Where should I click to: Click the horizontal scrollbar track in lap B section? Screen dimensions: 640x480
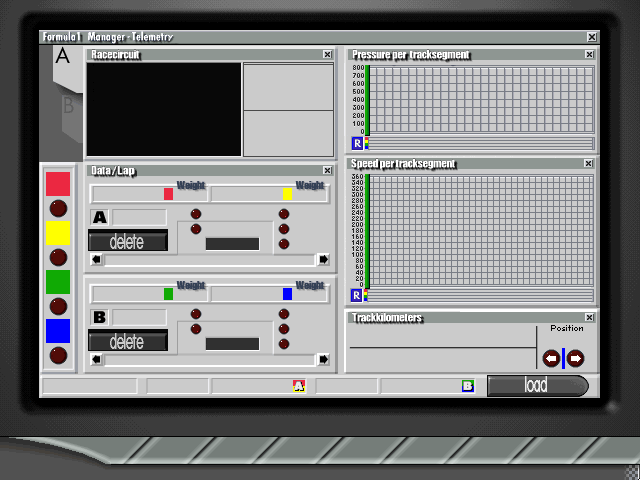[210, 360]
